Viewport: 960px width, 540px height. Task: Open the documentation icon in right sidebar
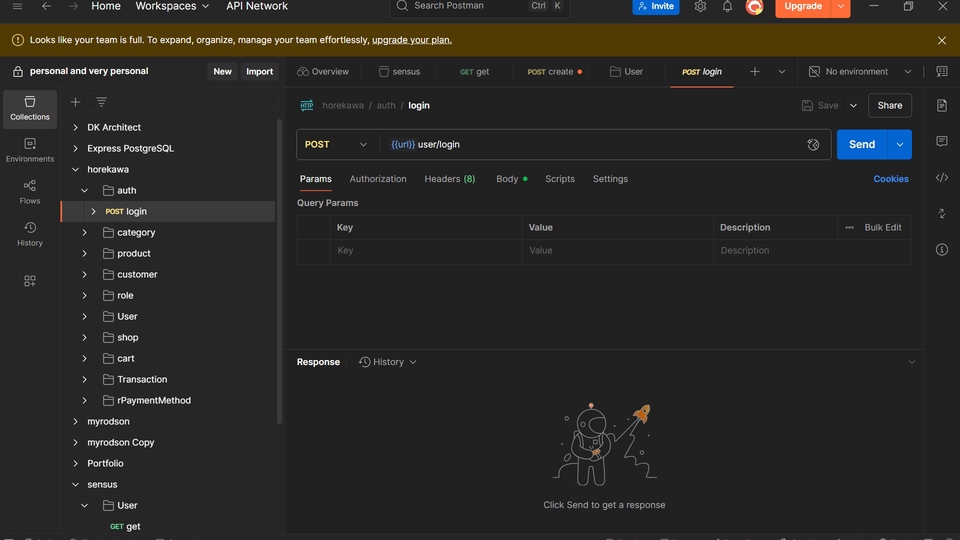point(942,105)
